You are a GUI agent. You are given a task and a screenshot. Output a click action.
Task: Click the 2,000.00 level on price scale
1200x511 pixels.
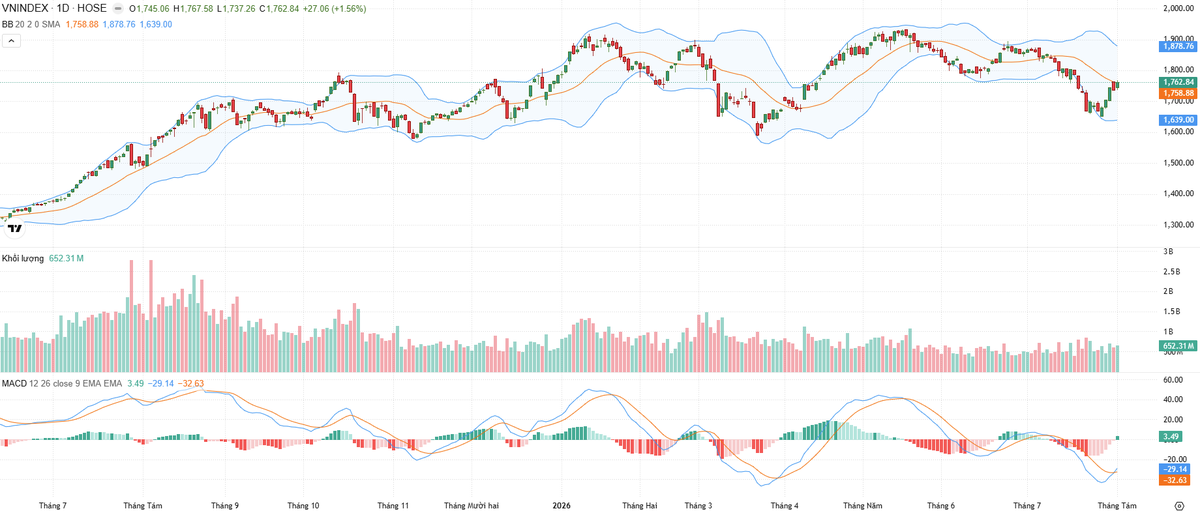pyautogui.click(x=1180, y=8)
